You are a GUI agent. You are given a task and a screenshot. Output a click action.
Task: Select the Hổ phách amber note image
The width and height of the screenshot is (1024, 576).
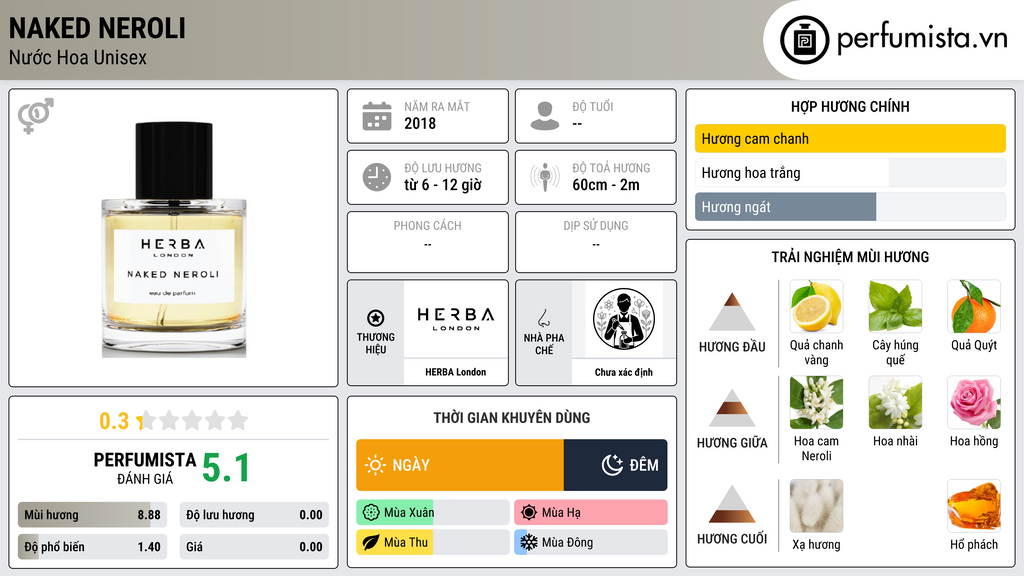974,506
